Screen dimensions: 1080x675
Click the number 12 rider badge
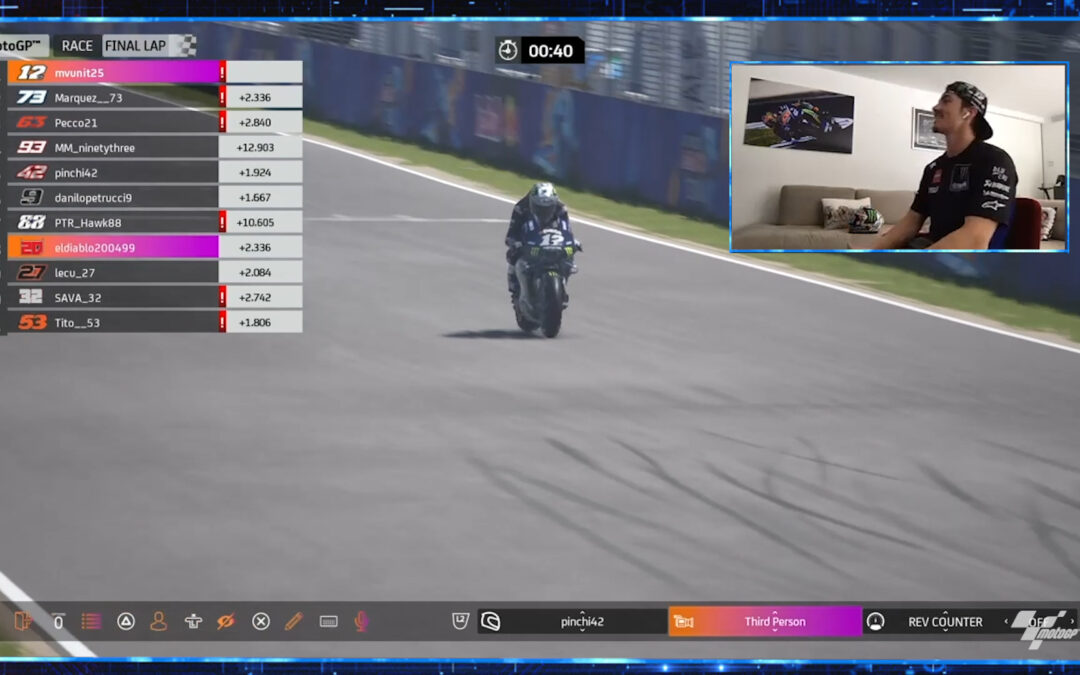31,72
